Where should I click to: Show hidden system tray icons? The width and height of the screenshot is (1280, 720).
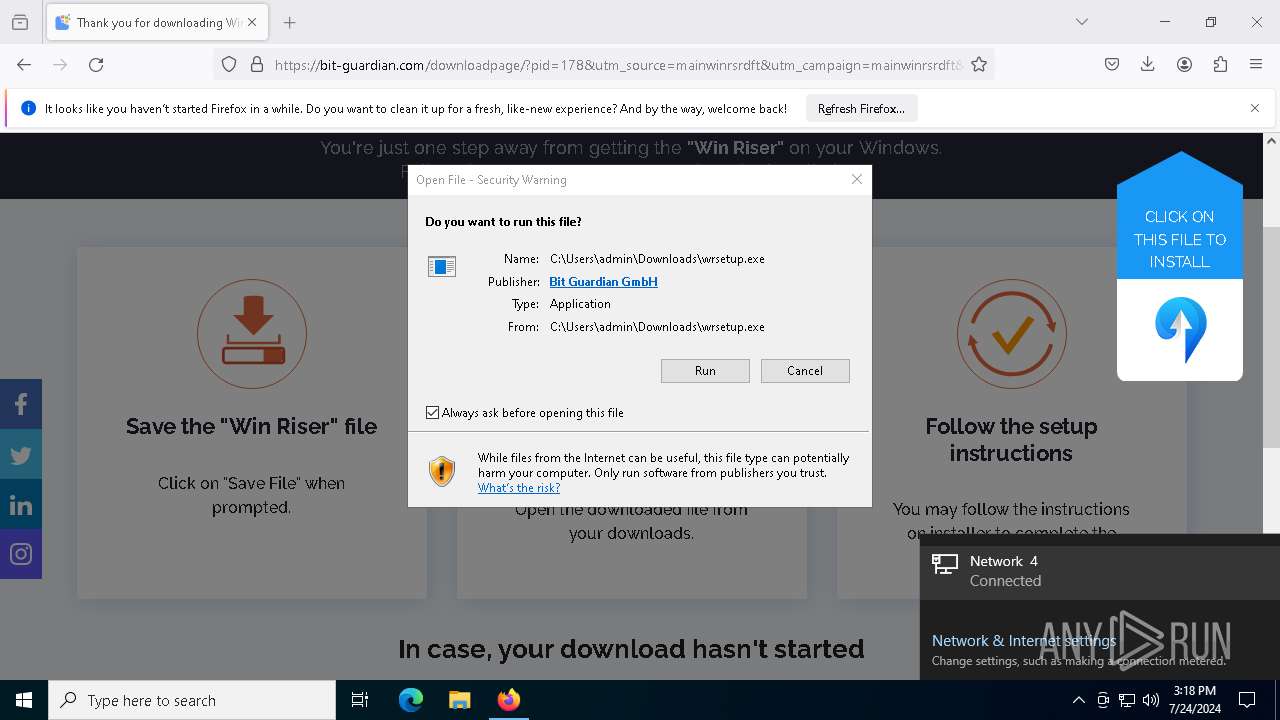tap(1078, 700)
